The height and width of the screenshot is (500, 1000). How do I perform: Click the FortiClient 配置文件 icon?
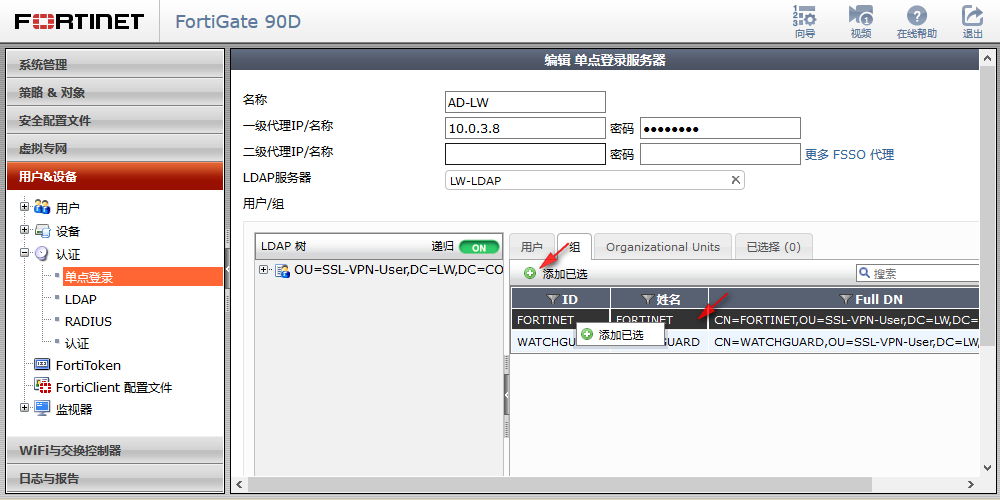tap(42, 386)
